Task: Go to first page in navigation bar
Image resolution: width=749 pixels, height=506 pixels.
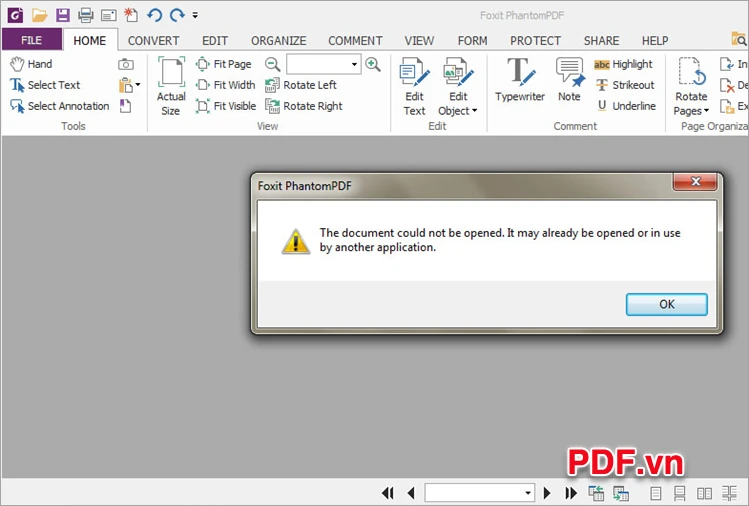Action: click(x=388, y=493)
